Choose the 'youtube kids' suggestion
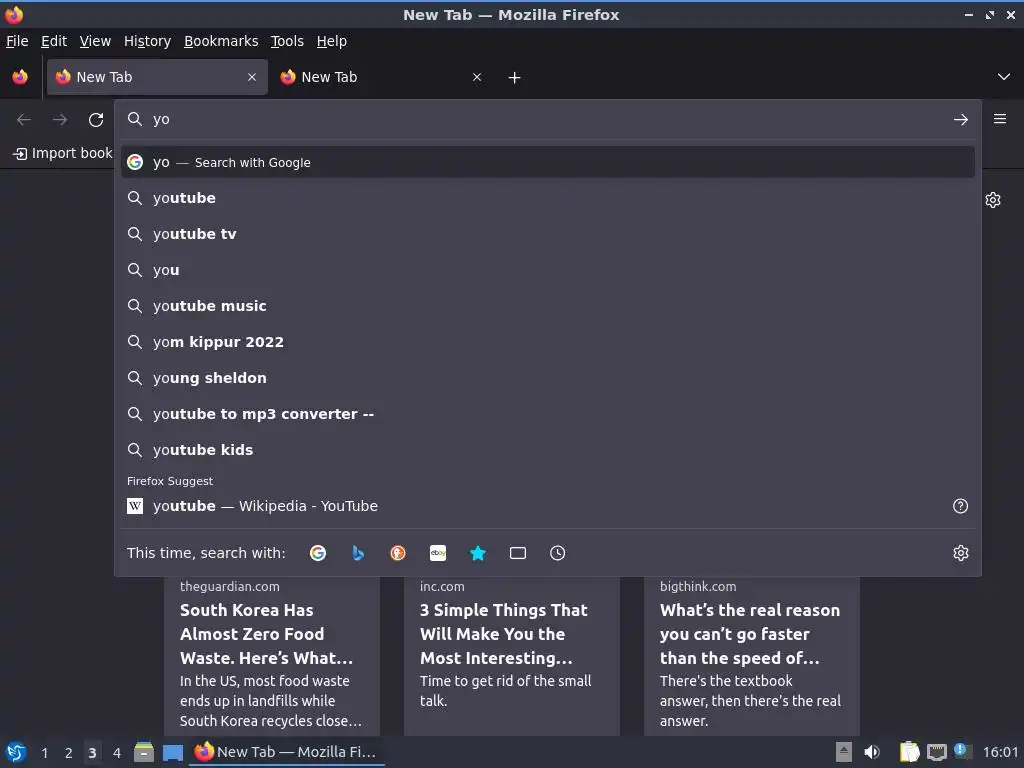The image size is (1024, 768). point(547,450)
